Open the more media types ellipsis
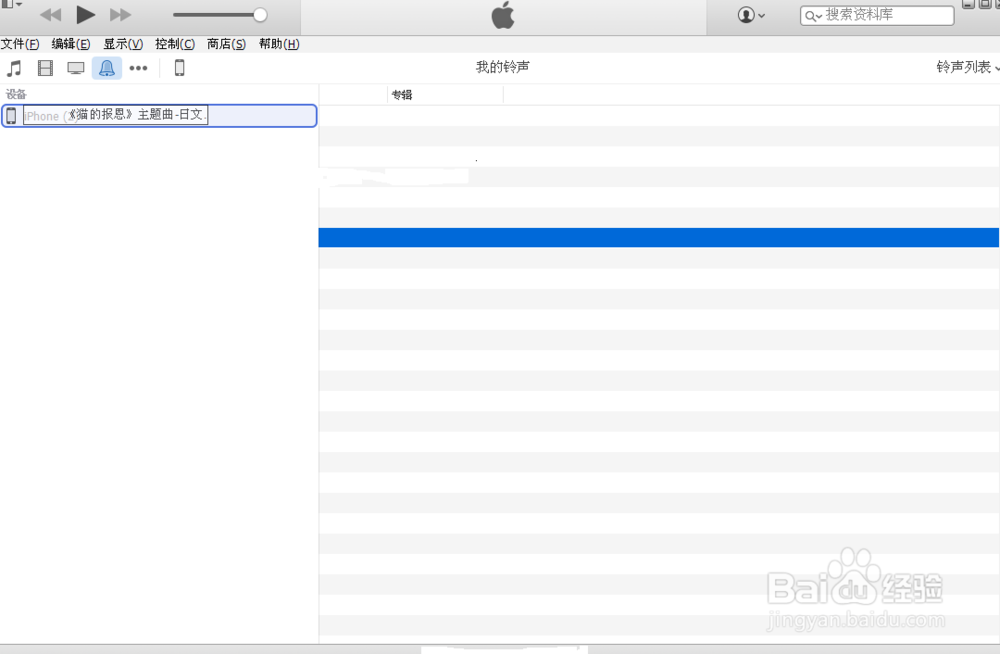Screen dimensions: 1000x654 point(138,68)
